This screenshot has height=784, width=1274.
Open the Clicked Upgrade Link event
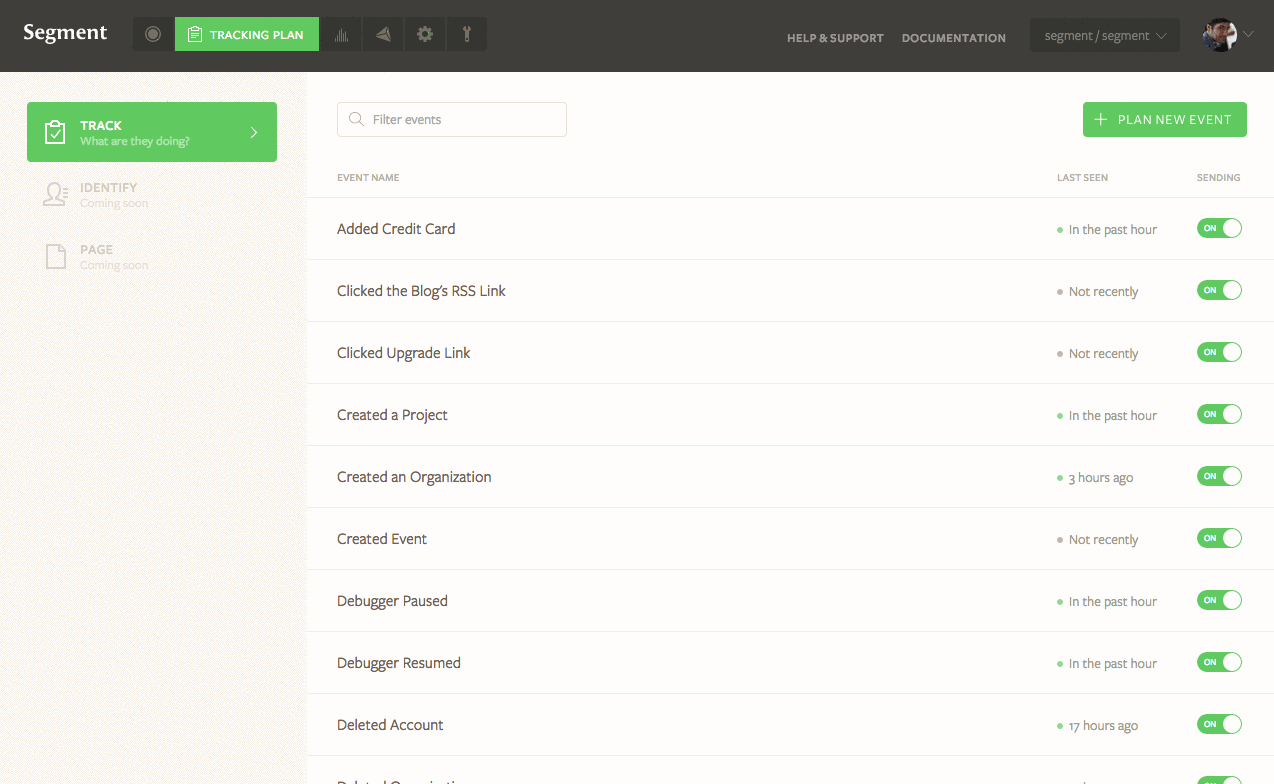click(403, 353)
